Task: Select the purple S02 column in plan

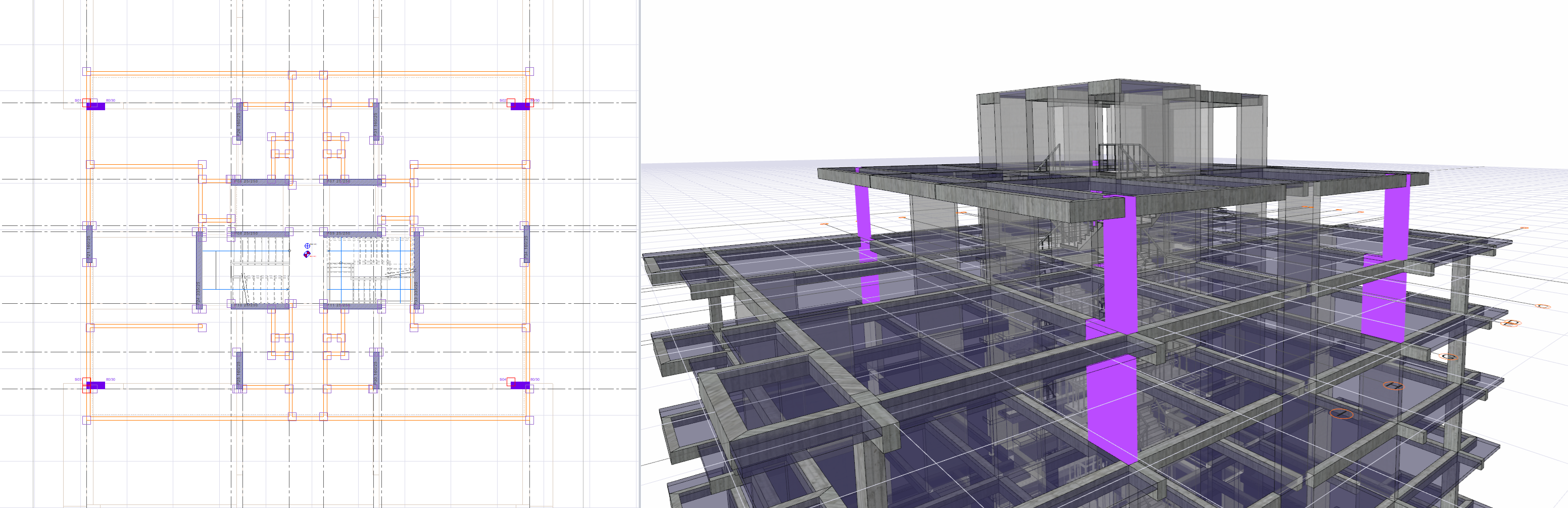Action: 519,107
